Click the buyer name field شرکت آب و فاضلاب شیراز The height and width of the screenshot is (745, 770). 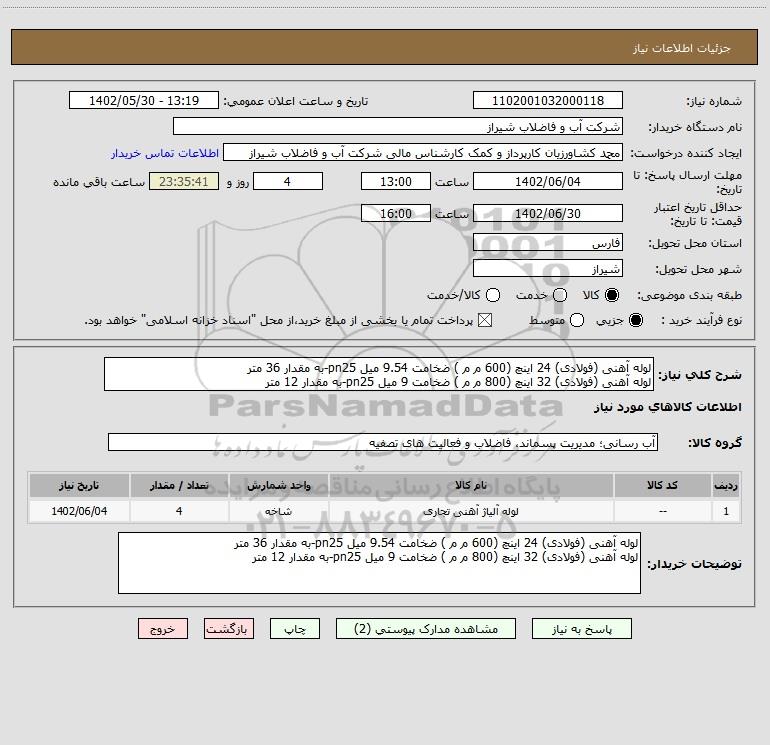(x=398, y=126)
